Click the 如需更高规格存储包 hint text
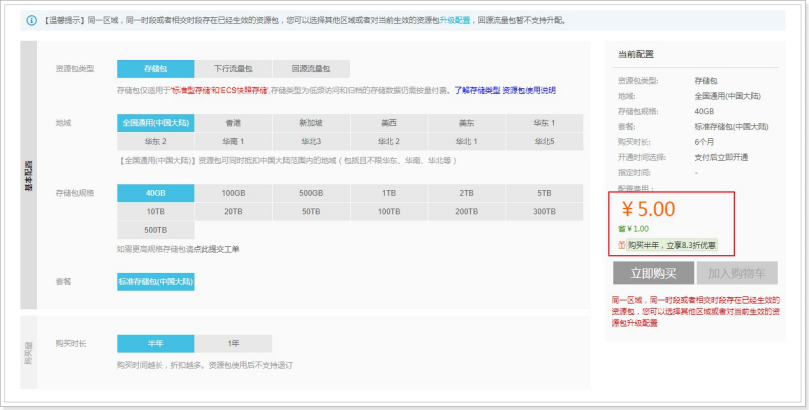This screenshot has height=410, width=809. click(178, 250)
